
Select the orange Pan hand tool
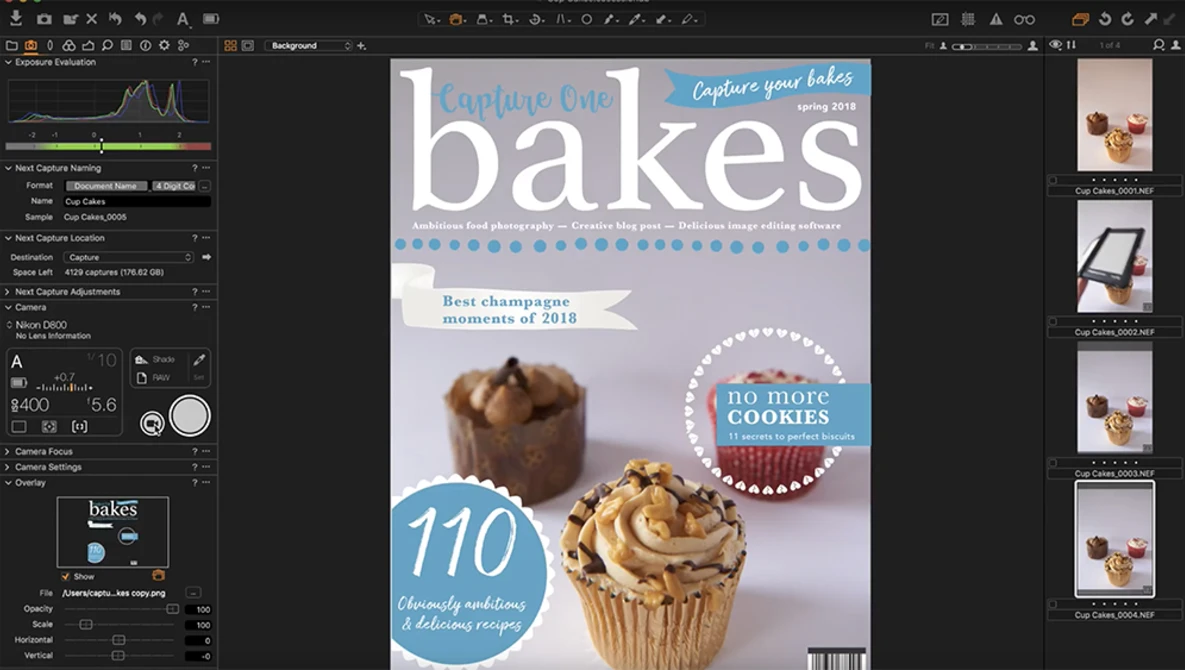click(x=456, y=20)
